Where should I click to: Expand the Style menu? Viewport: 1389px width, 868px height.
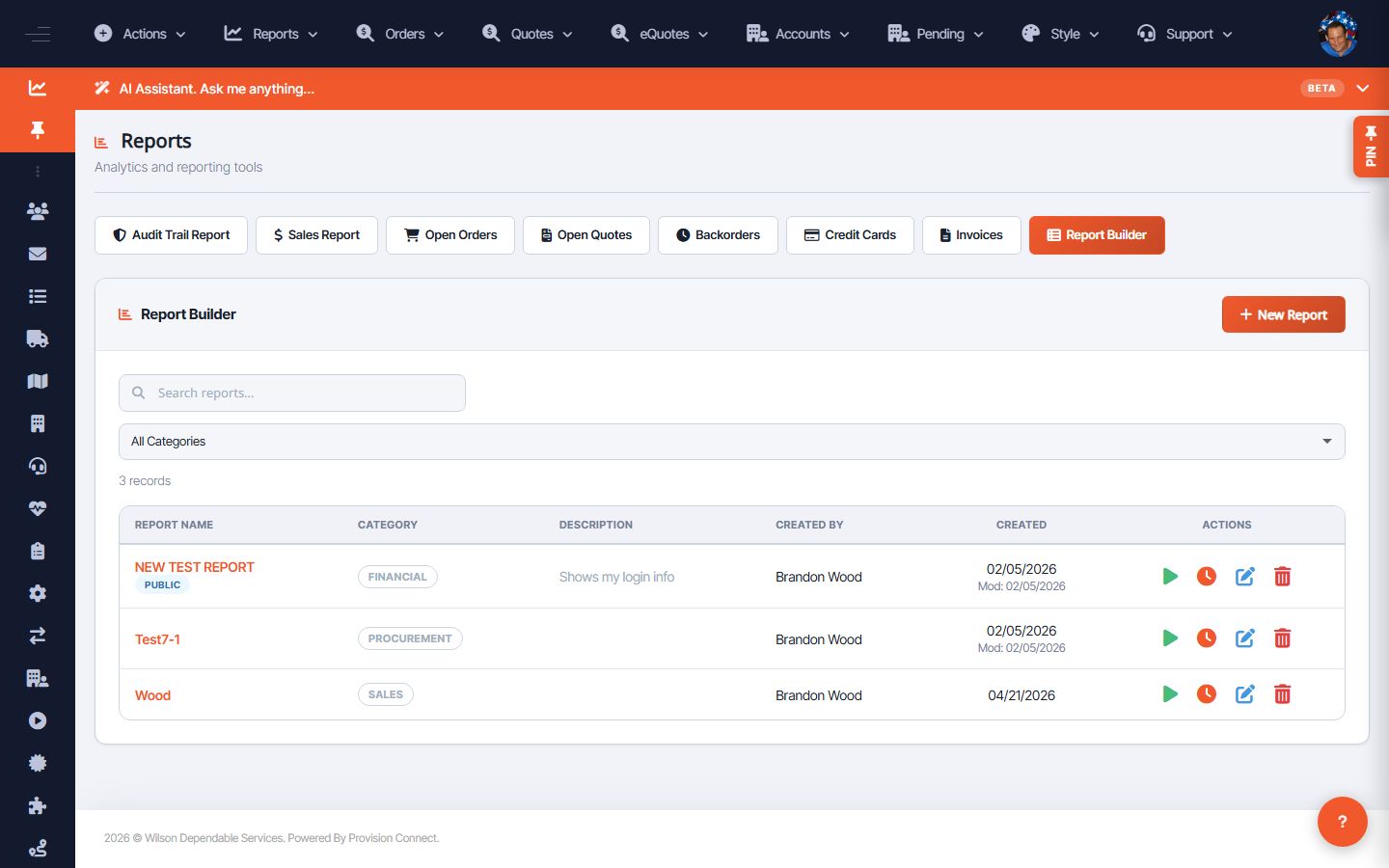coord(1060,34)
